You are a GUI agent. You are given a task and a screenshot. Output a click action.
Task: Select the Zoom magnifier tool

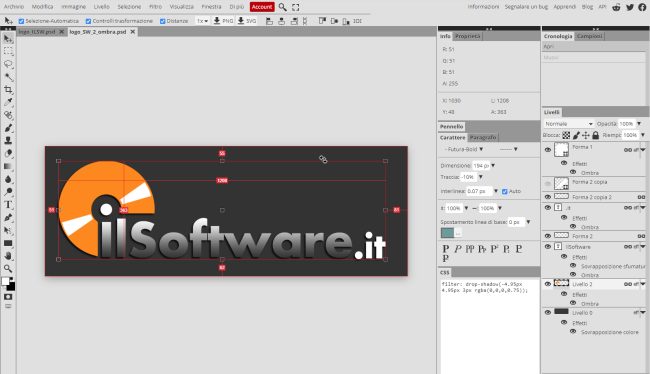8,269
